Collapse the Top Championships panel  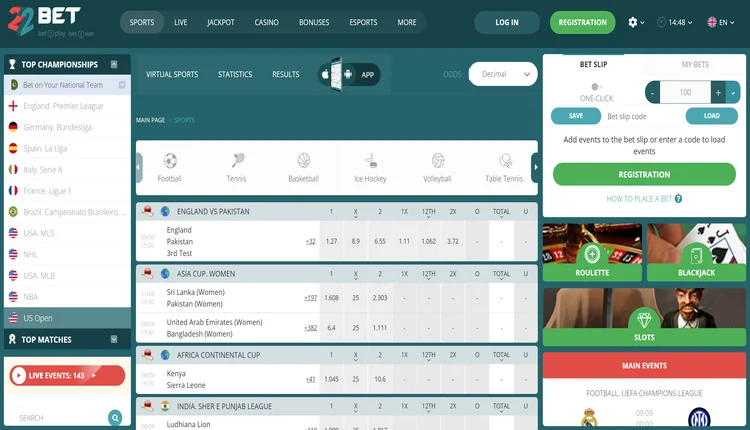coord(114,64)
